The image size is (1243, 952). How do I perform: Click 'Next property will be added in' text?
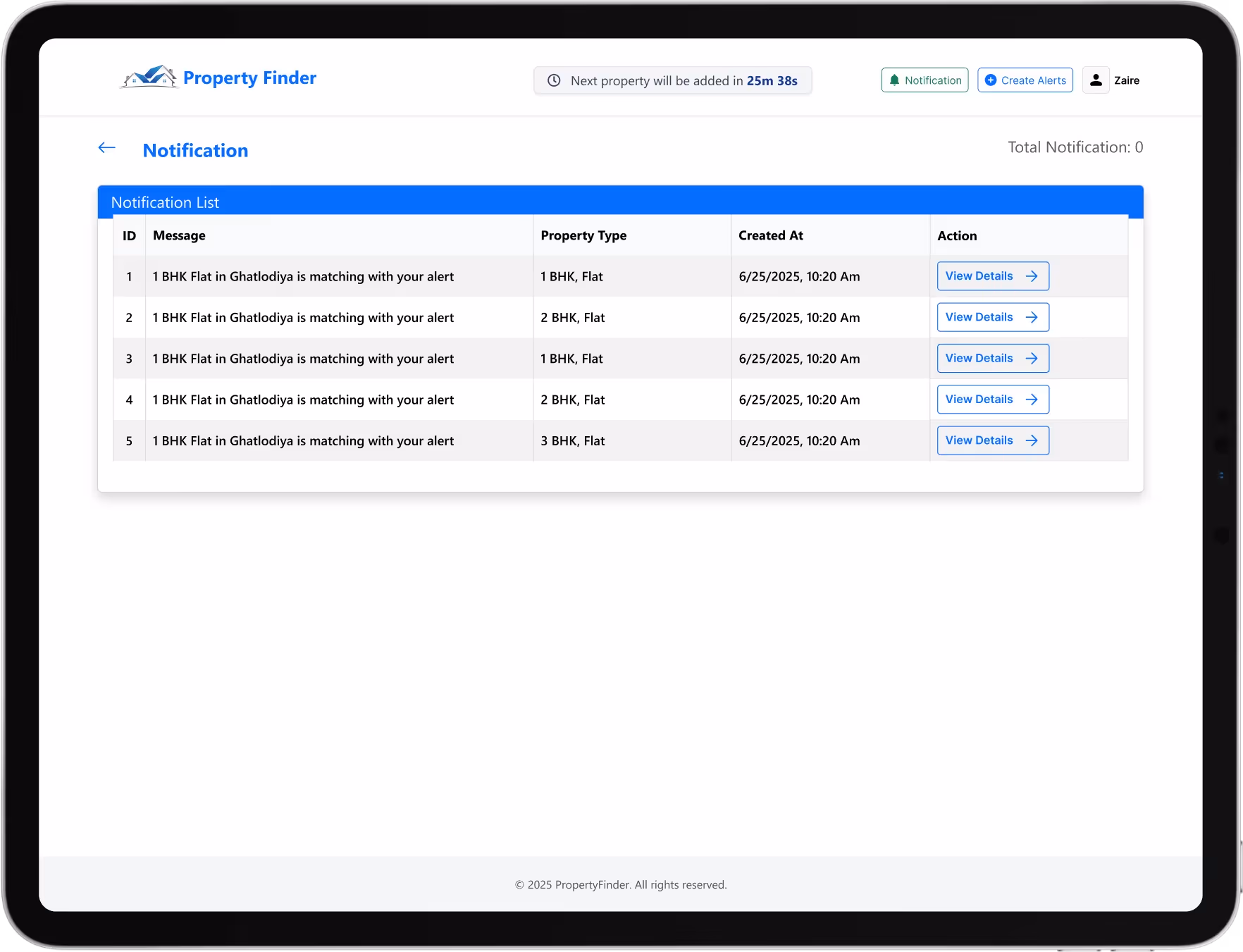tap(657, 81)
